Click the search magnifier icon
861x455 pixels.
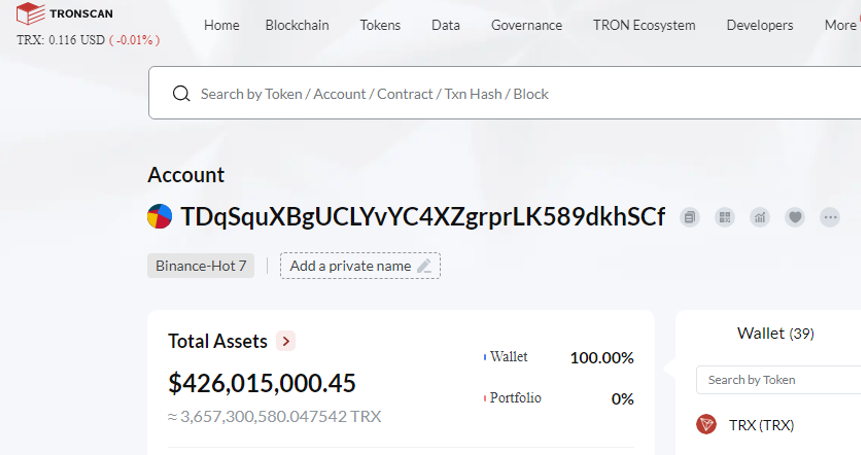[x=181, y=94]
